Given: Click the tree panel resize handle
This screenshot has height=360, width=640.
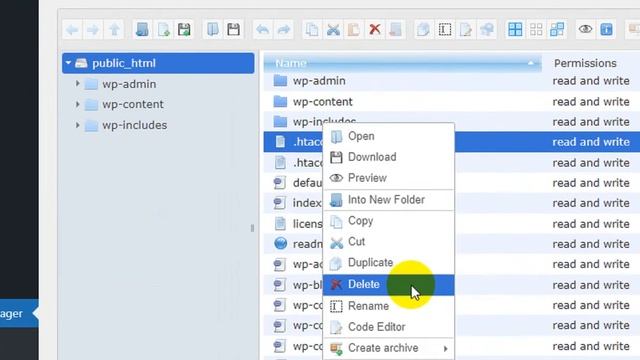Looking at the screenshot, I should point(252,228).
